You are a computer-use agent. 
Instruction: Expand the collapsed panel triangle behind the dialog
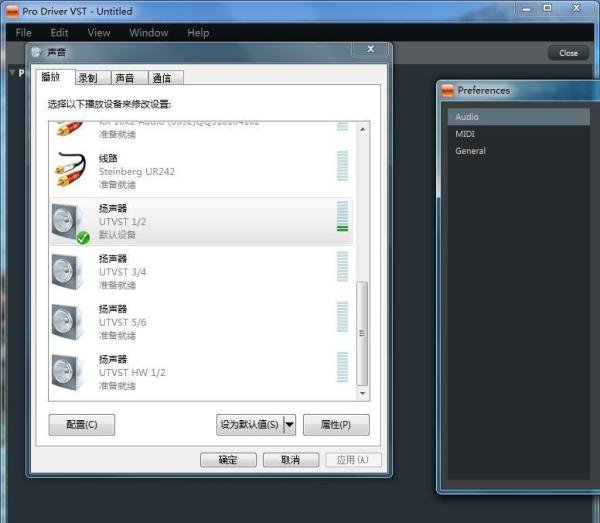tap(12, 72)
